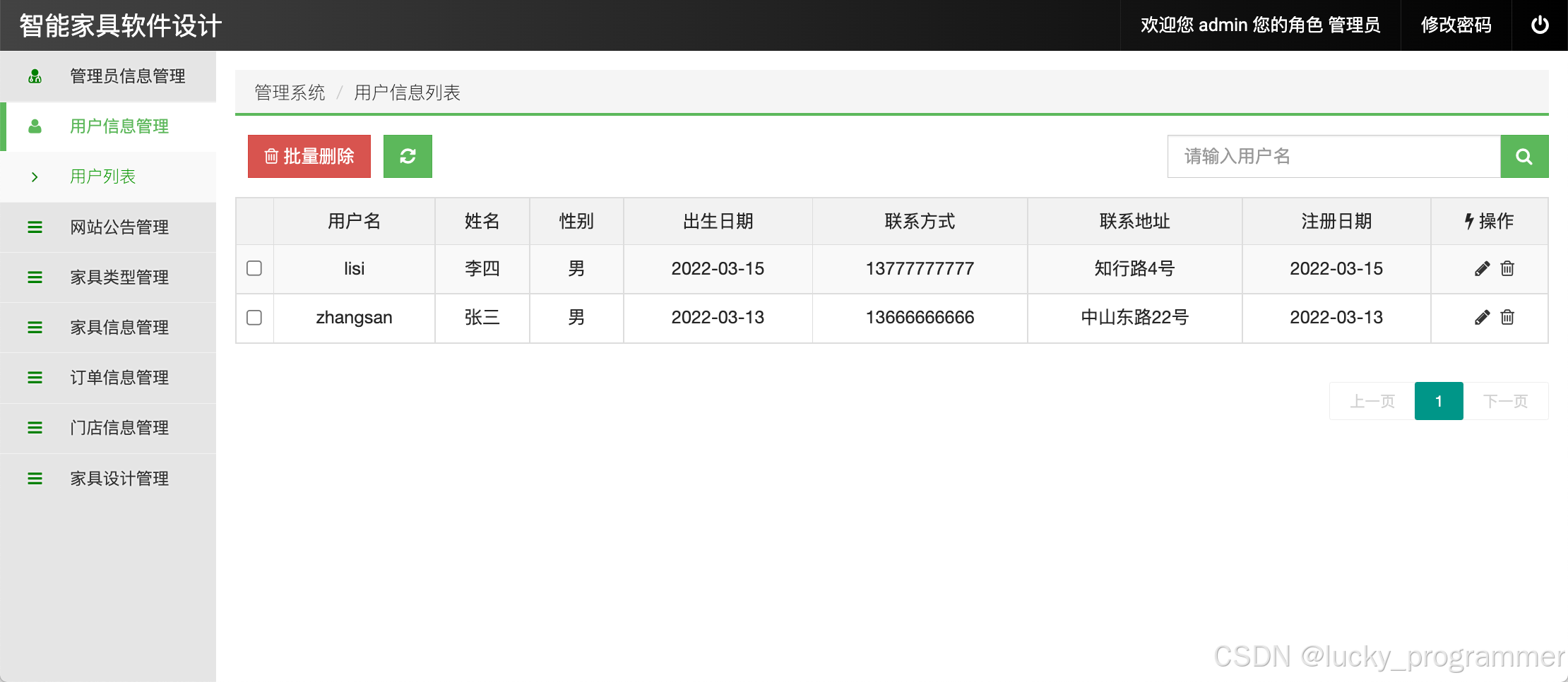Click the search magnifier button
The height and width of the screenshot is (682, 1568).
1524,156
